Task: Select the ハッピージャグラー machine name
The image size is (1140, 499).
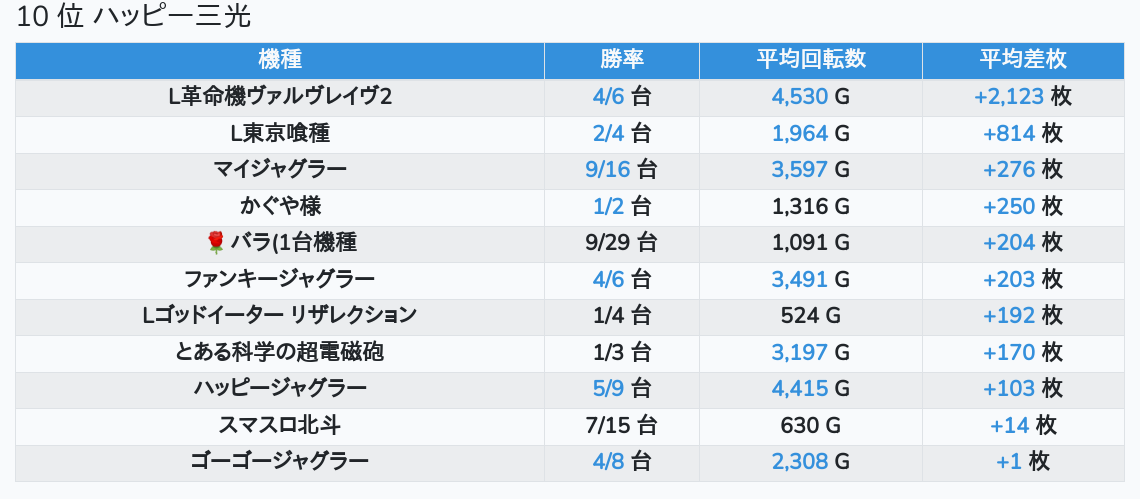Action: point(280,388)
